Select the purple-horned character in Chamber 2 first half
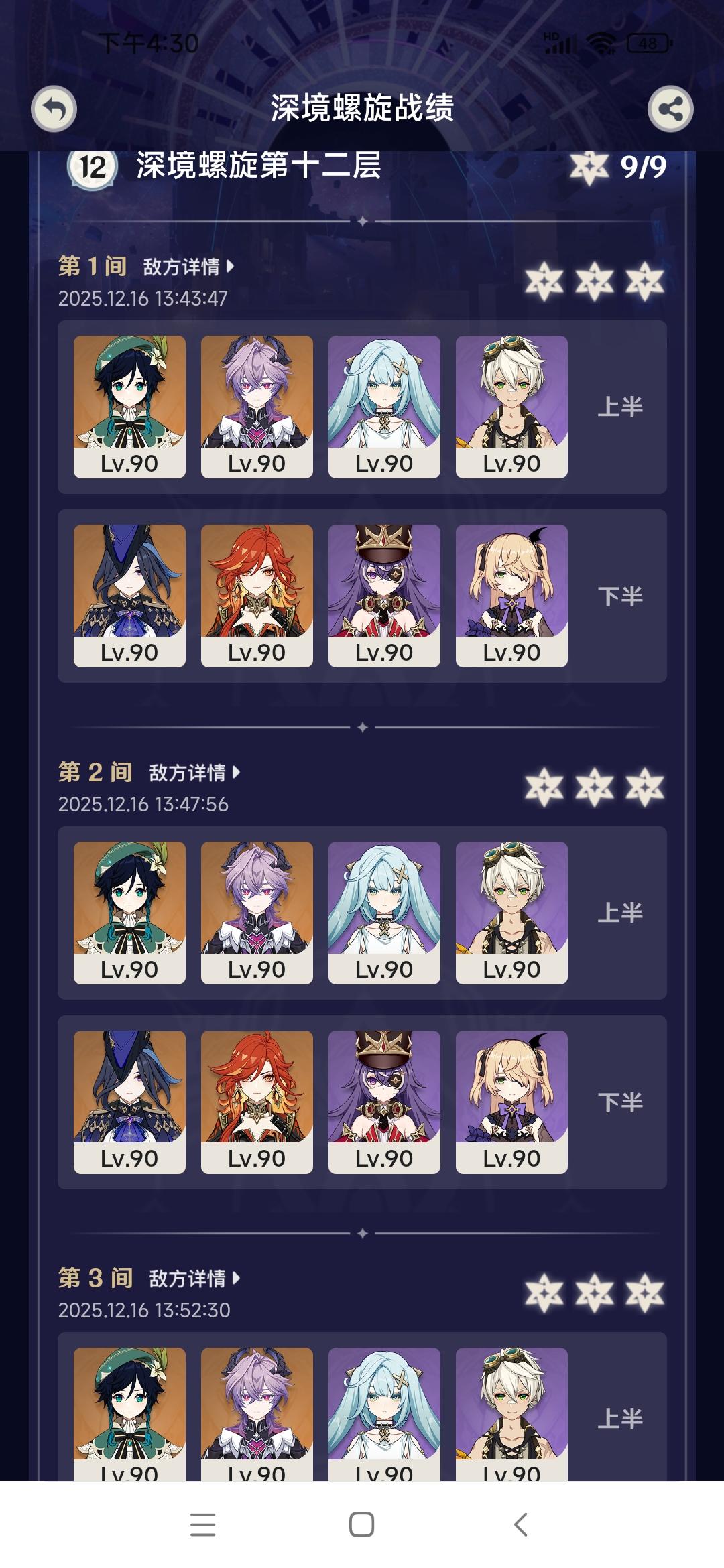 [x=257, y=913]
